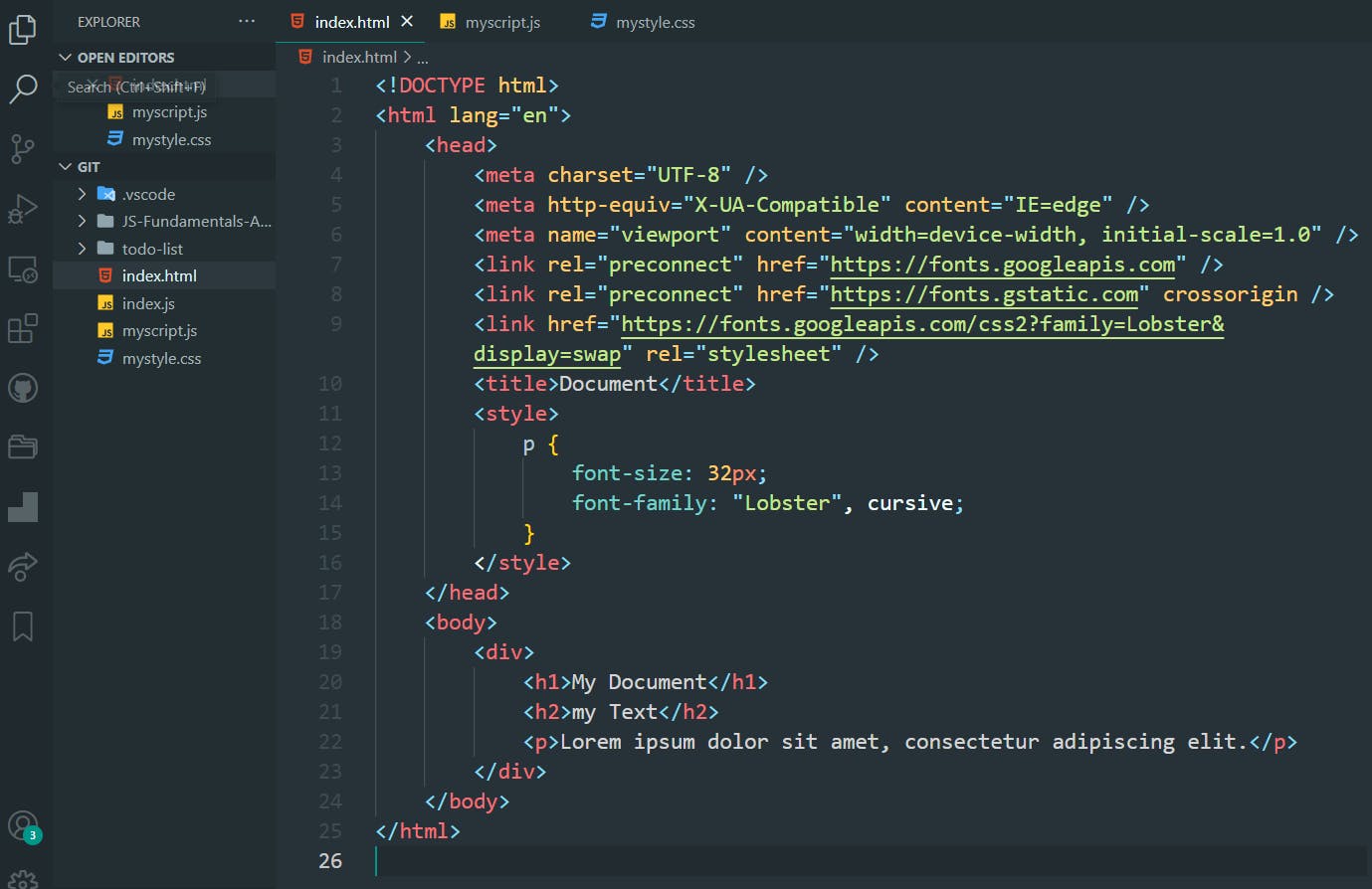Select index.html in the GIT folder tree
The image size is (1372, 889).
[x=159, y=275]
